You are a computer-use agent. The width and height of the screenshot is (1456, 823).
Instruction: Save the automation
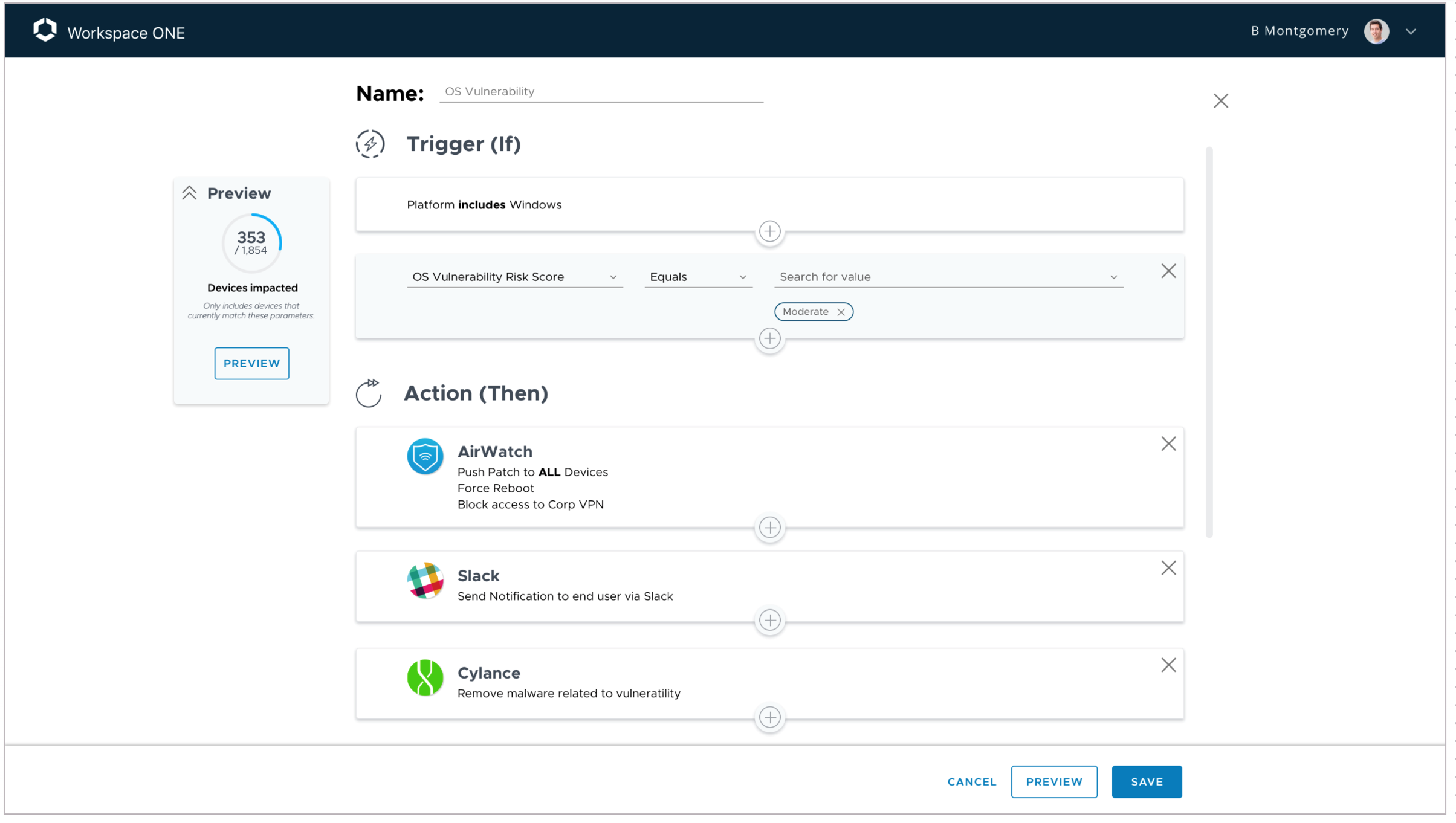point(1146,781)
